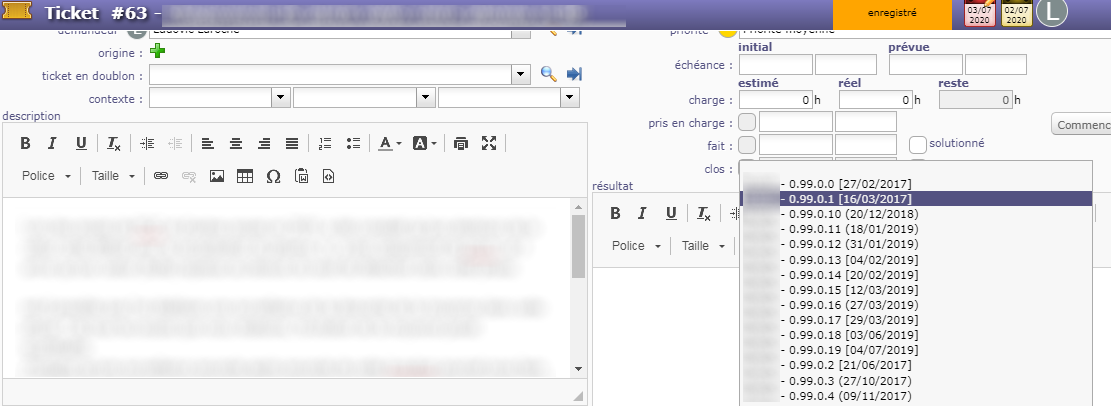This screenshot has height=406, width=1111.
Task: Select version 0.99.0.0 [27/02/2017]
Action: tap(915, 184)
